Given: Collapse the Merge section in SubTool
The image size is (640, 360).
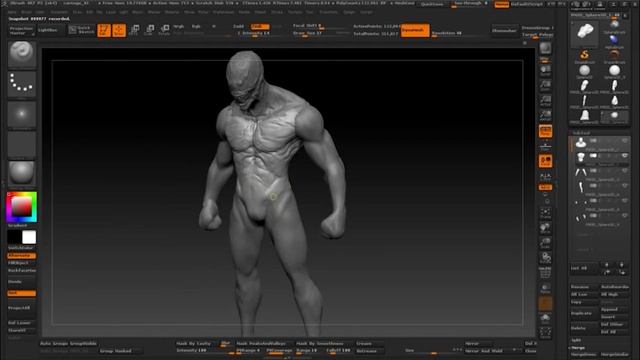Looking at the screenshot, I should point(578,347).
